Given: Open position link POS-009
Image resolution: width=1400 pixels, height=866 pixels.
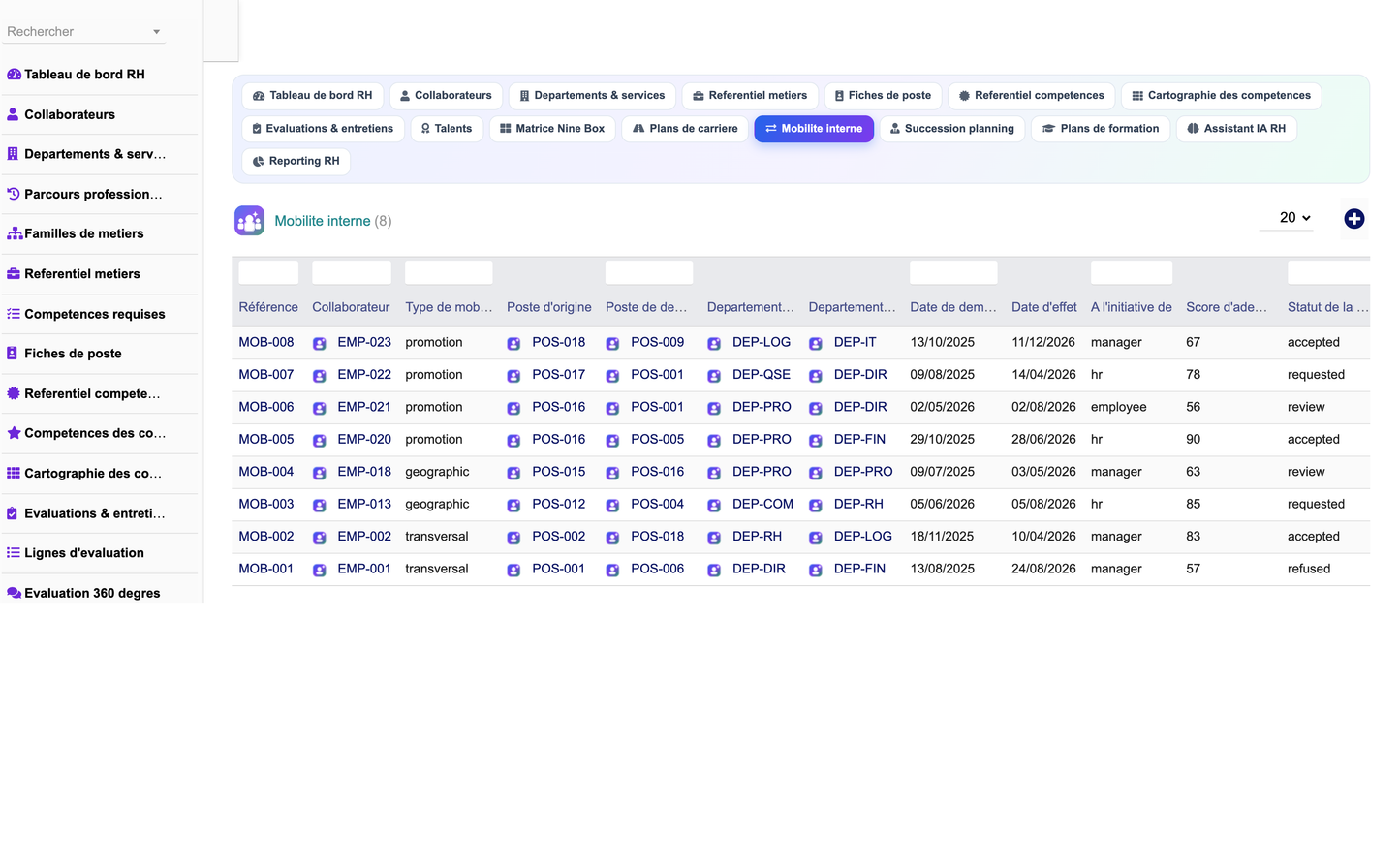Looking at the screenshot, I should click(x=658, y=343).
